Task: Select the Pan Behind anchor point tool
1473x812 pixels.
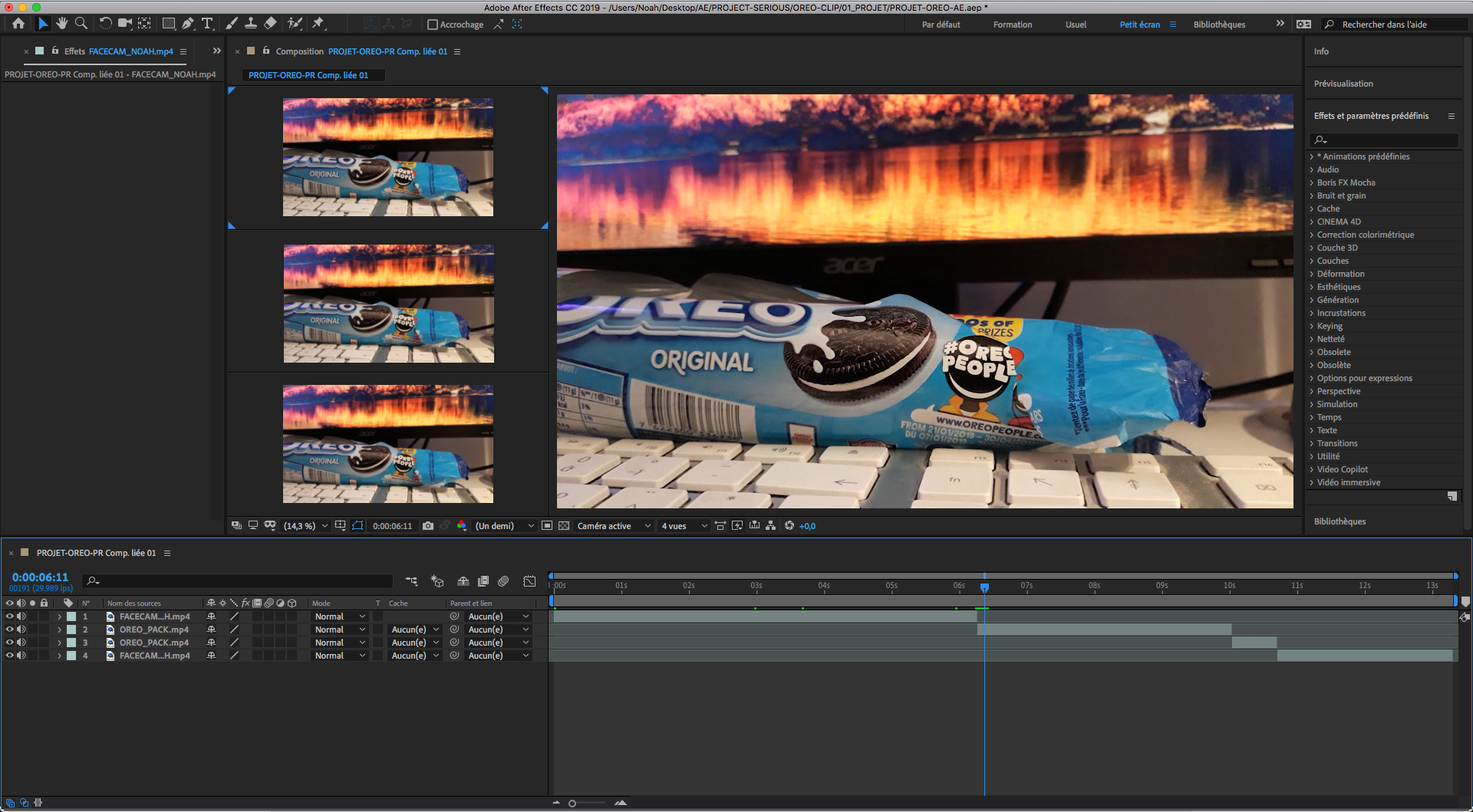Action: (144, 24)
